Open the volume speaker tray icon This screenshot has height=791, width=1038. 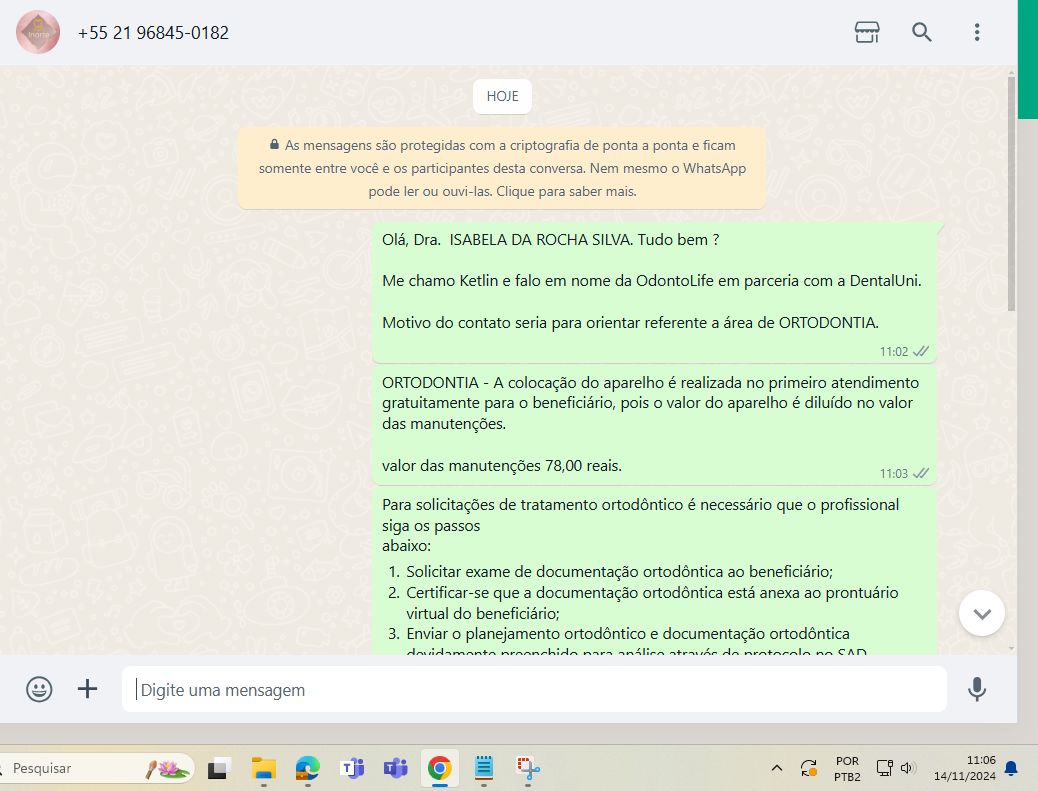(908, 768)
